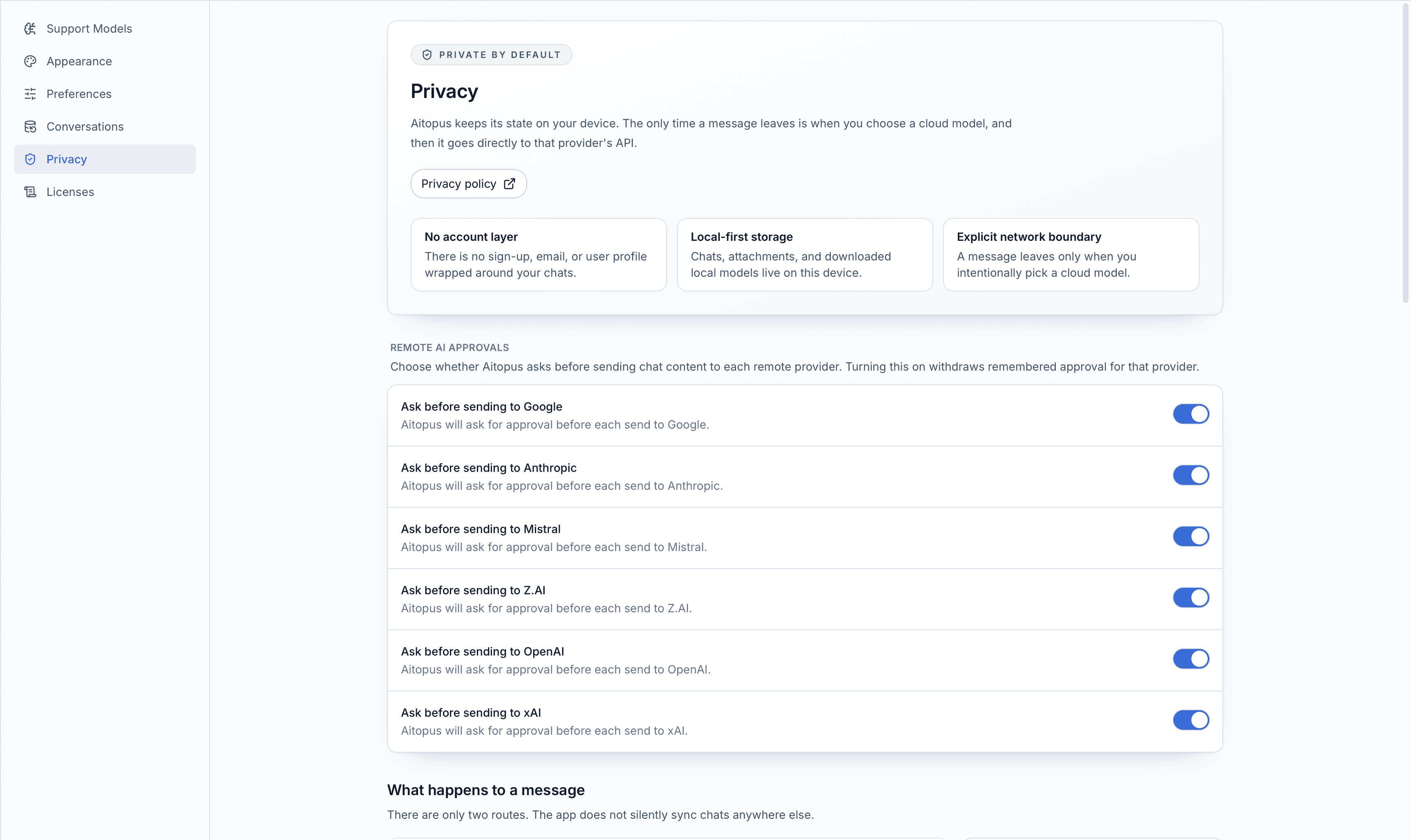The width and height of the screenshot is (1411, 840).
Task: Click the Local-first storage card
Action: click(805, 255)
